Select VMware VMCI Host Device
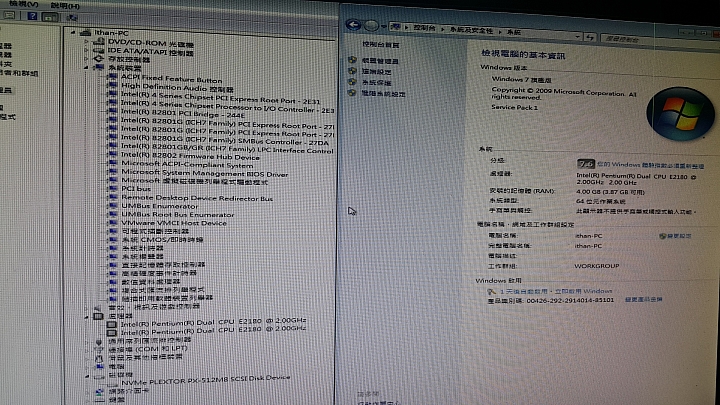720x405 pixels. (x=174, y=223)
